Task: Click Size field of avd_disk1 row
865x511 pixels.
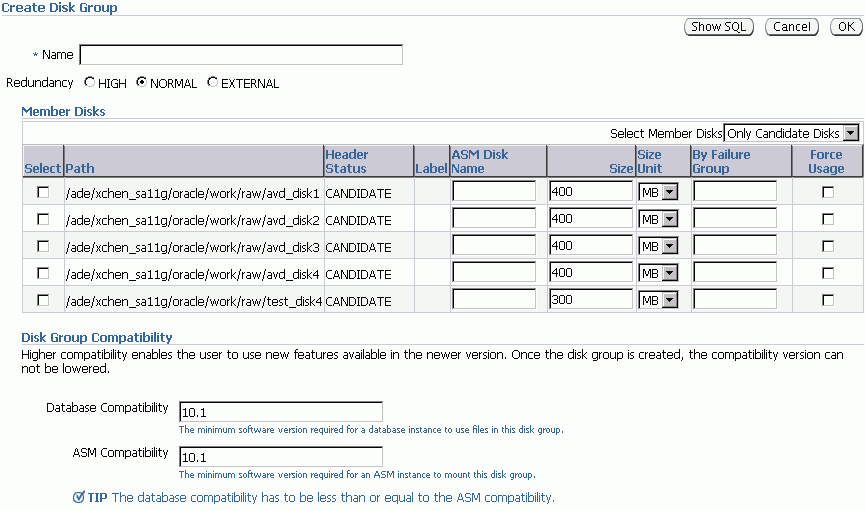Action: (591, 191)
